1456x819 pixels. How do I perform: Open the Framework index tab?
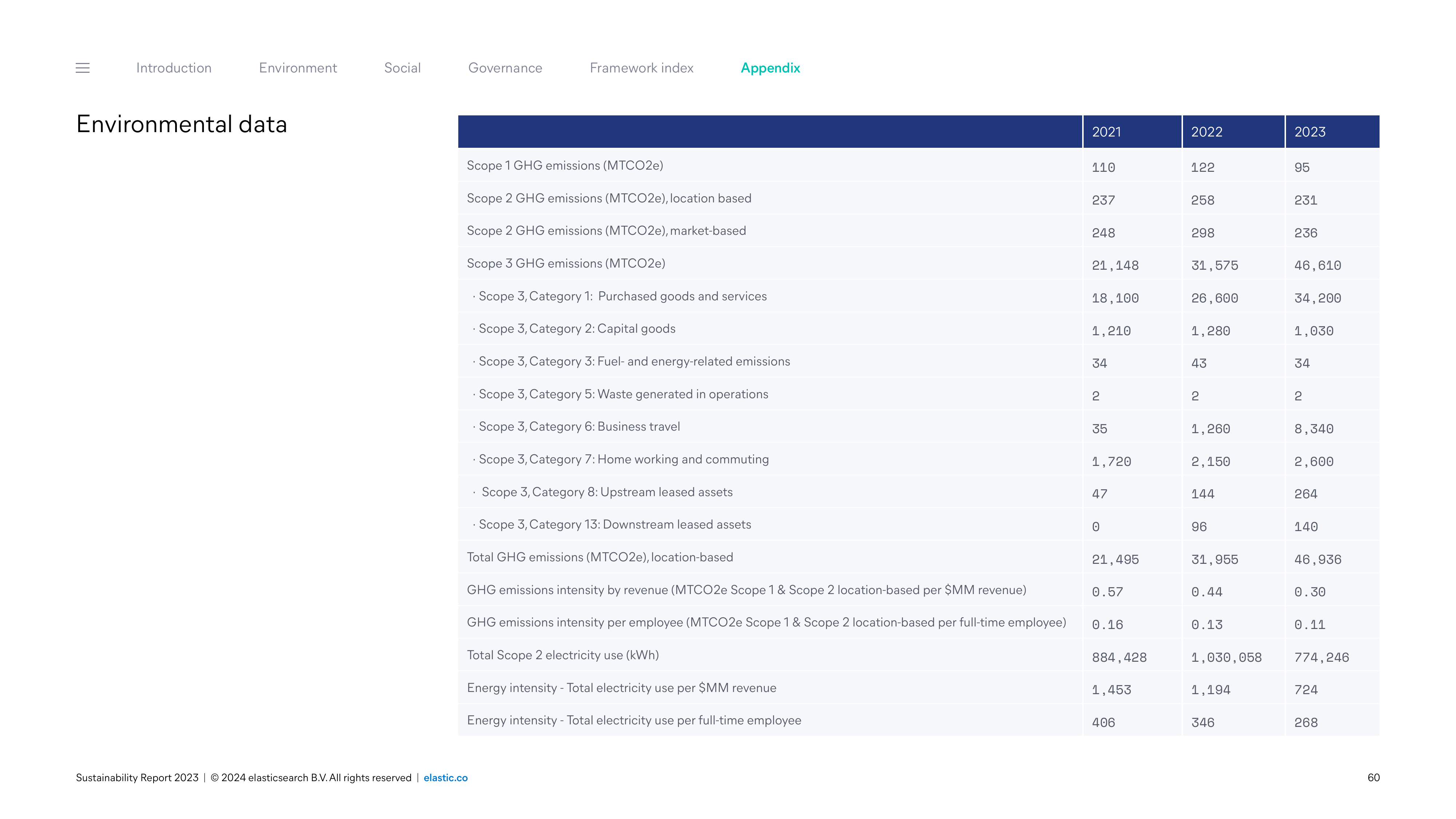coord(641,68)
